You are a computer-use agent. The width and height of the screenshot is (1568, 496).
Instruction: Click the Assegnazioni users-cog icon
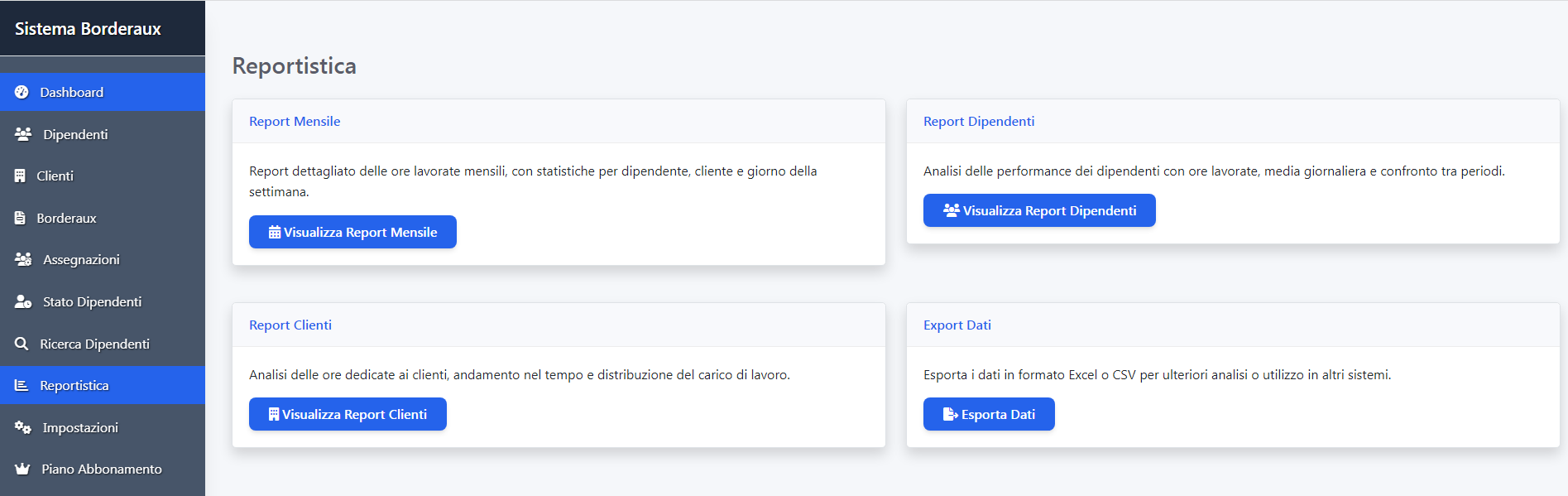coord(23,259)
